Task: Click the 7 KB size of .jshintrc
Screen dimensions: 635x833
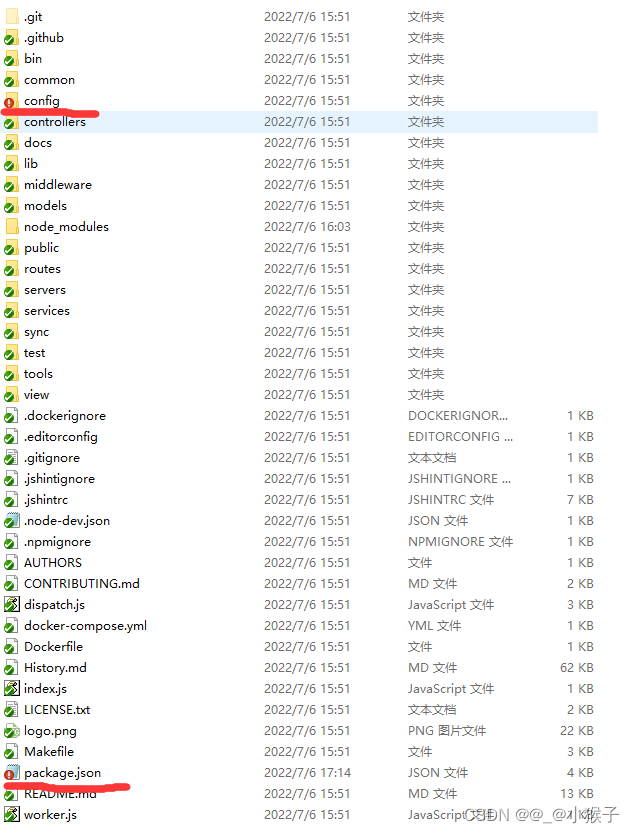Action: pyautogui.click(x=580, y=500)
